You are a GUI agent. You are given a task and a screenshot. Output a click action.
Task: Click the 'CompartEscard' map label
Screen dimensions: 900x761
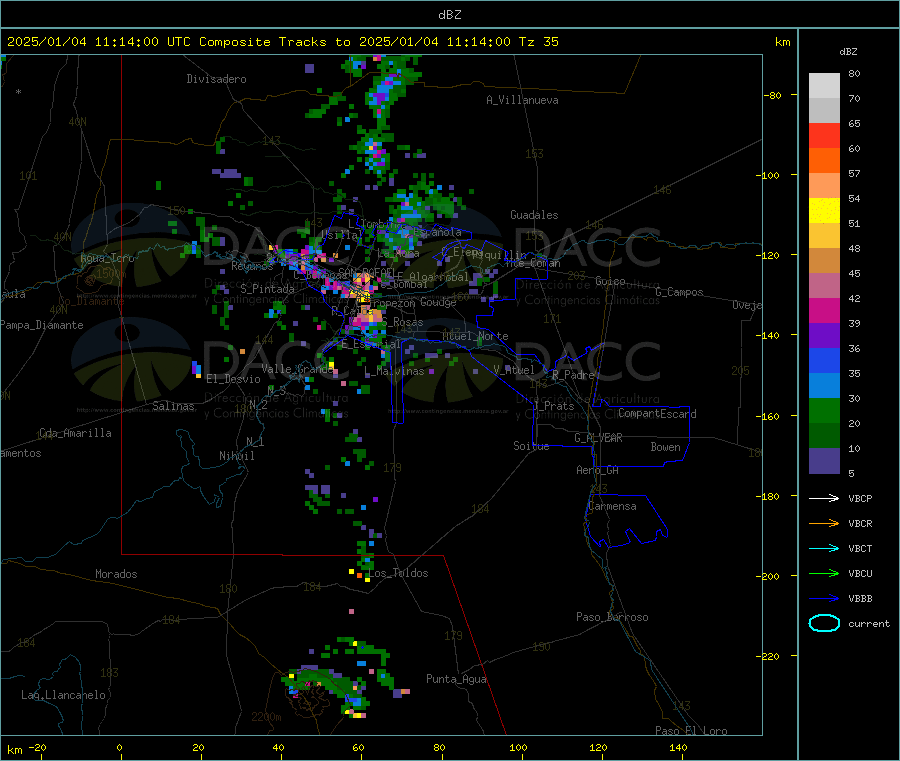pyautogui.click(x=657, y=413)
